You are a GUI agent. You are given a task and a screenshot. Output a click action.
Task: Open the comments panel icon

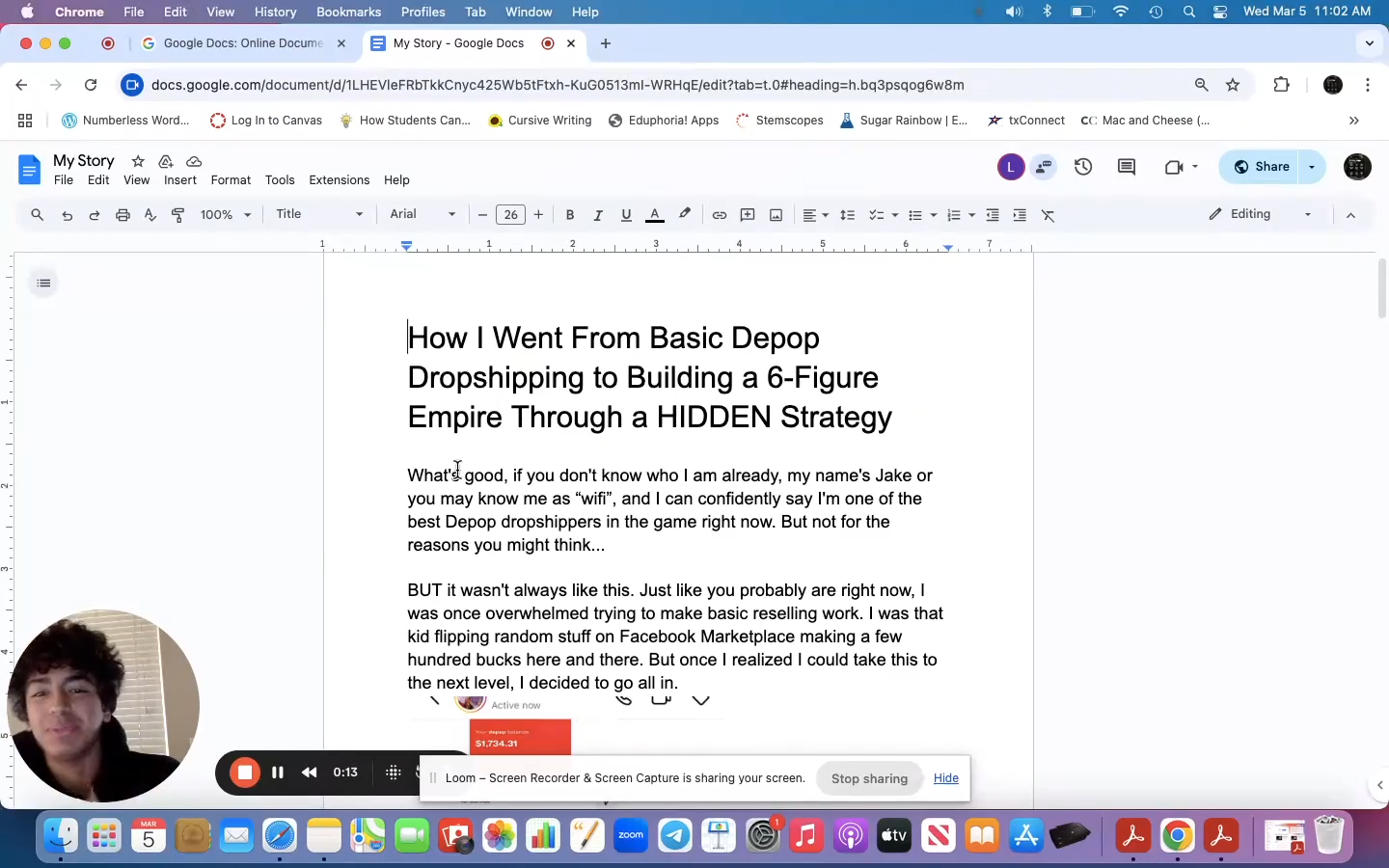[x=1126, y=167]
